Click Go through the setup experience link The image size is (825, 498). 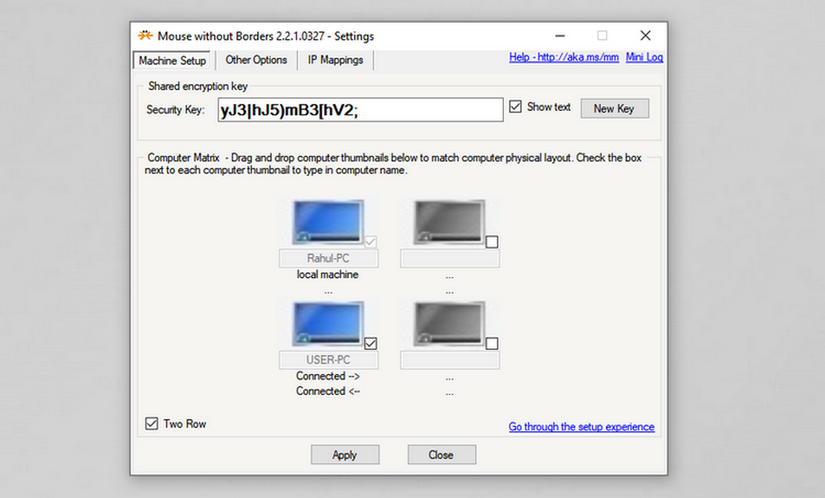tap(581, 426)
